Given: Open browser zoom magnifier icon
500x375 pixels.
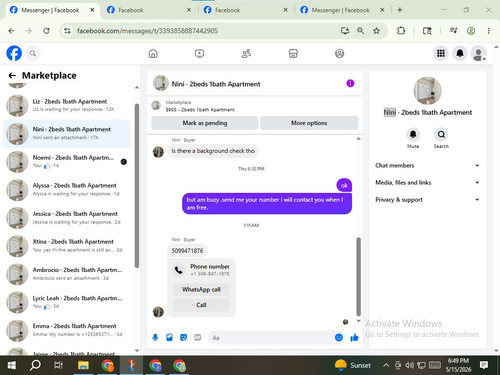Looking at the screenshot, I should [361, 31].
